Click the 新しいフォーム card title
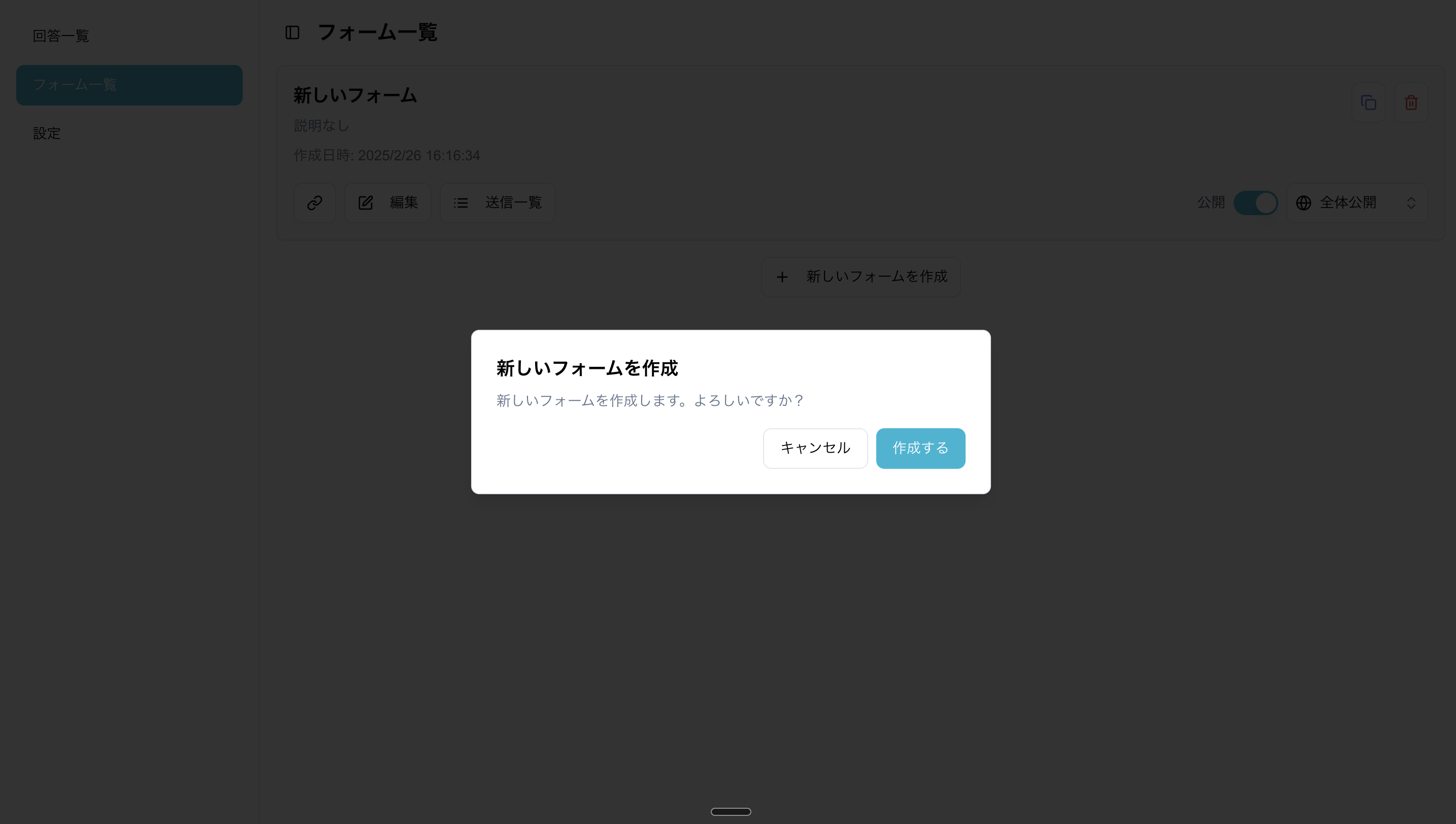Image resolution: width=1456 pixels, height=824 pixels. 355,95
